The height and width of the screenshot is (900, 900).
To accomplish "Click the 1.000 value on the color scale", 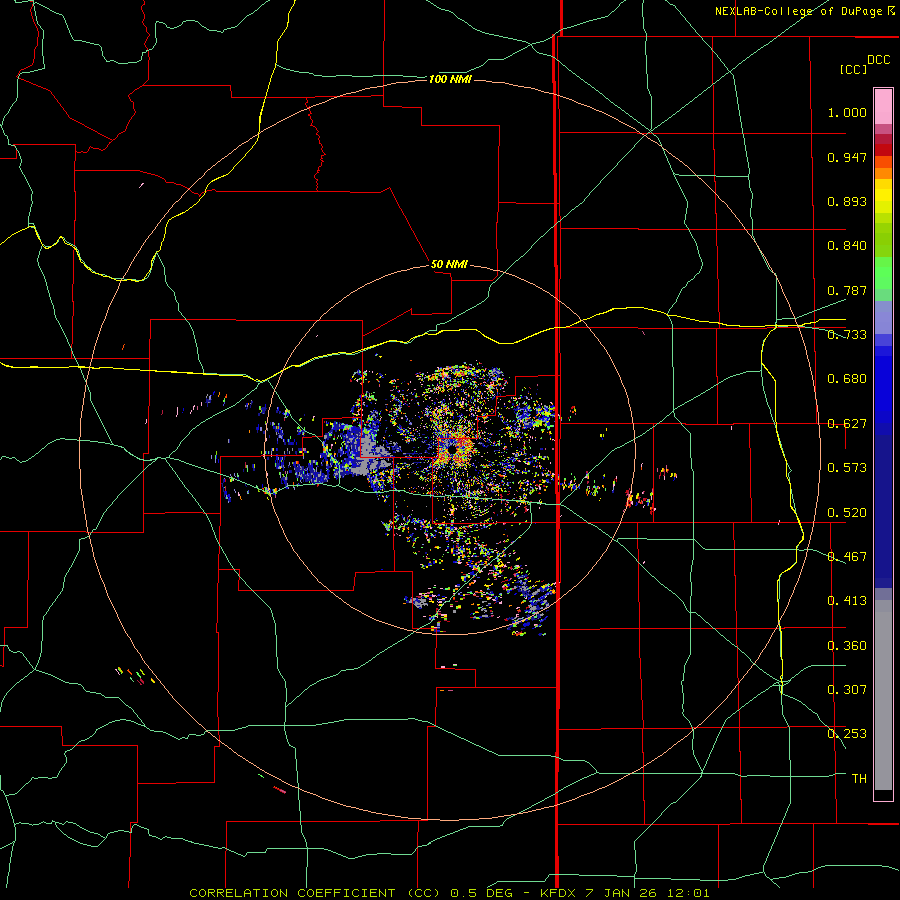I will pyautogui.click(x=847, y=112).
